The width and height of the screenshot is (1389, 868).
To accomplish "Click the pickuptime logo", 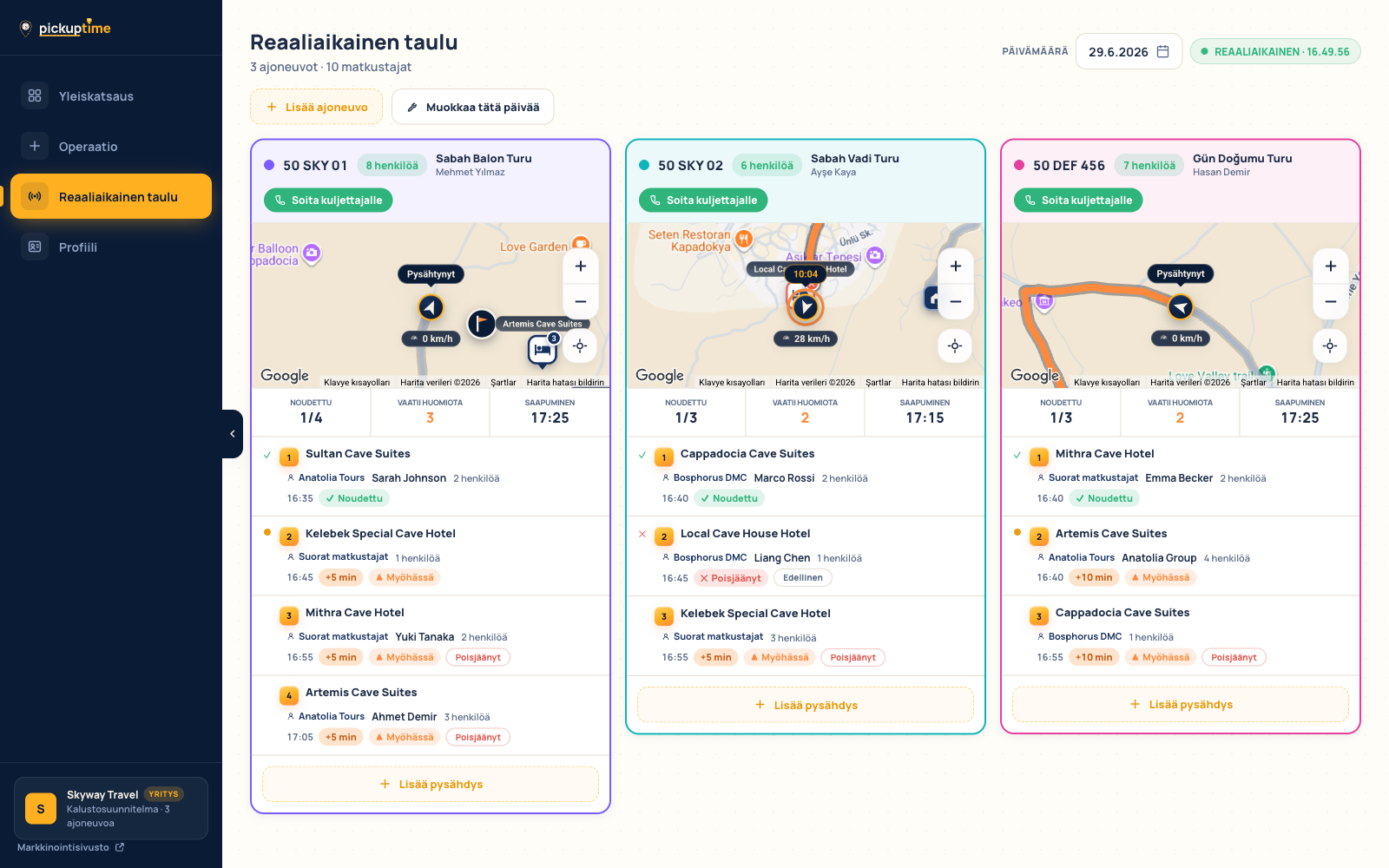I will pyautogui.click(x=66, y=28).
